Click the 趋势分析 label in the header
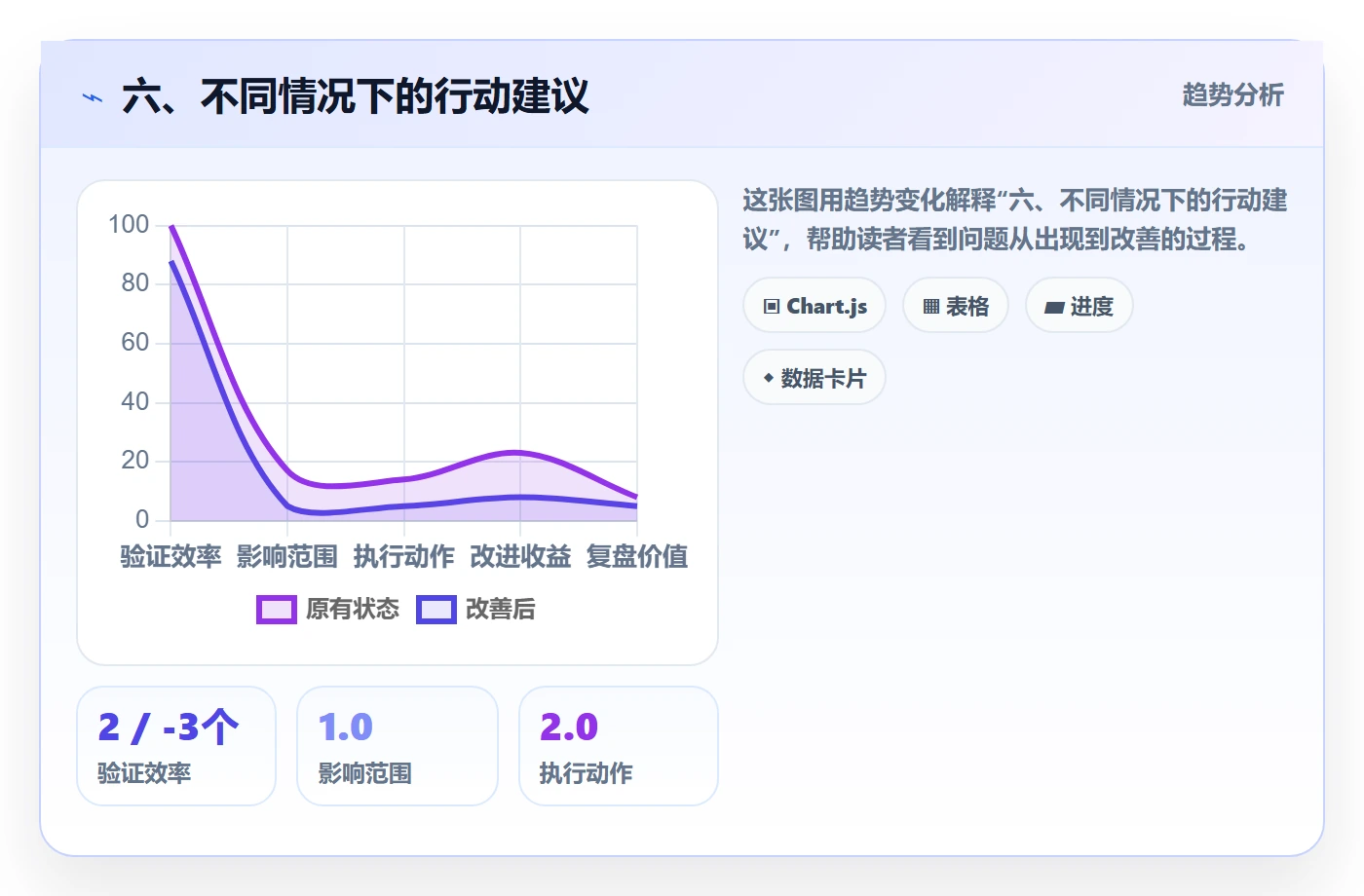1364x896 pixels. click(1233, 95)
